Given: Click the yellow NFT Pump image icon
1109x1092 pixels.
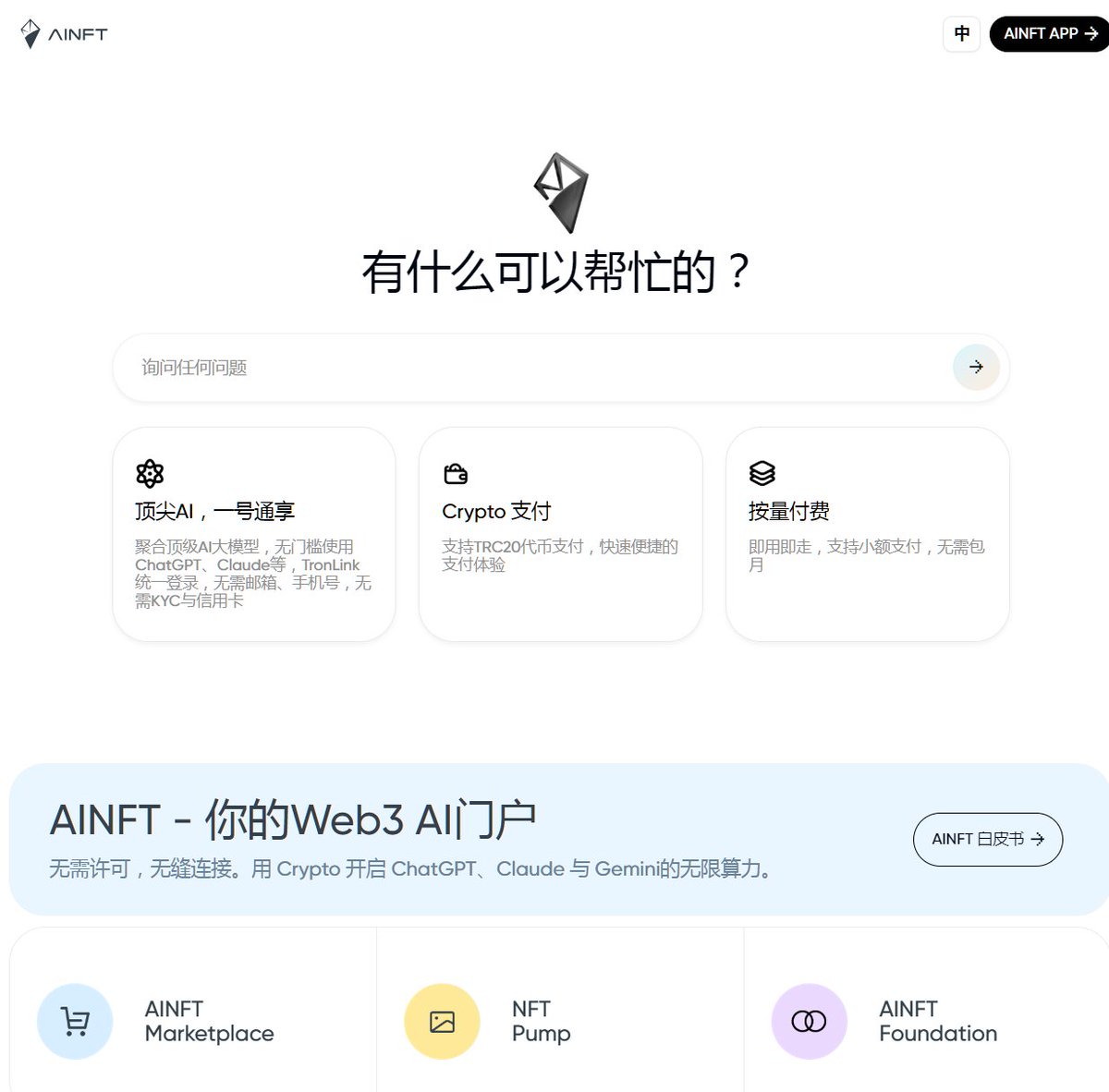Looking at the screenshot, I should (442, 1021).
